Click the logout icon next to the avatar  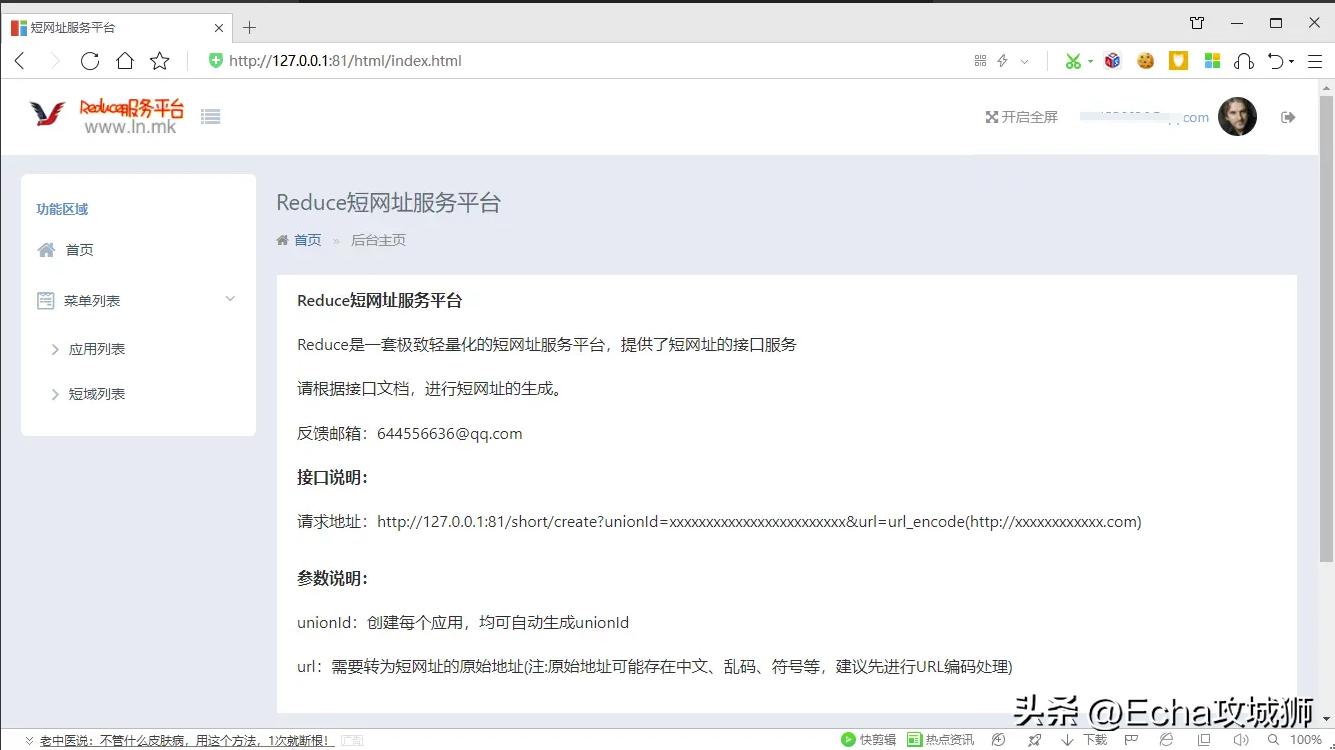tap(1288, 117)
